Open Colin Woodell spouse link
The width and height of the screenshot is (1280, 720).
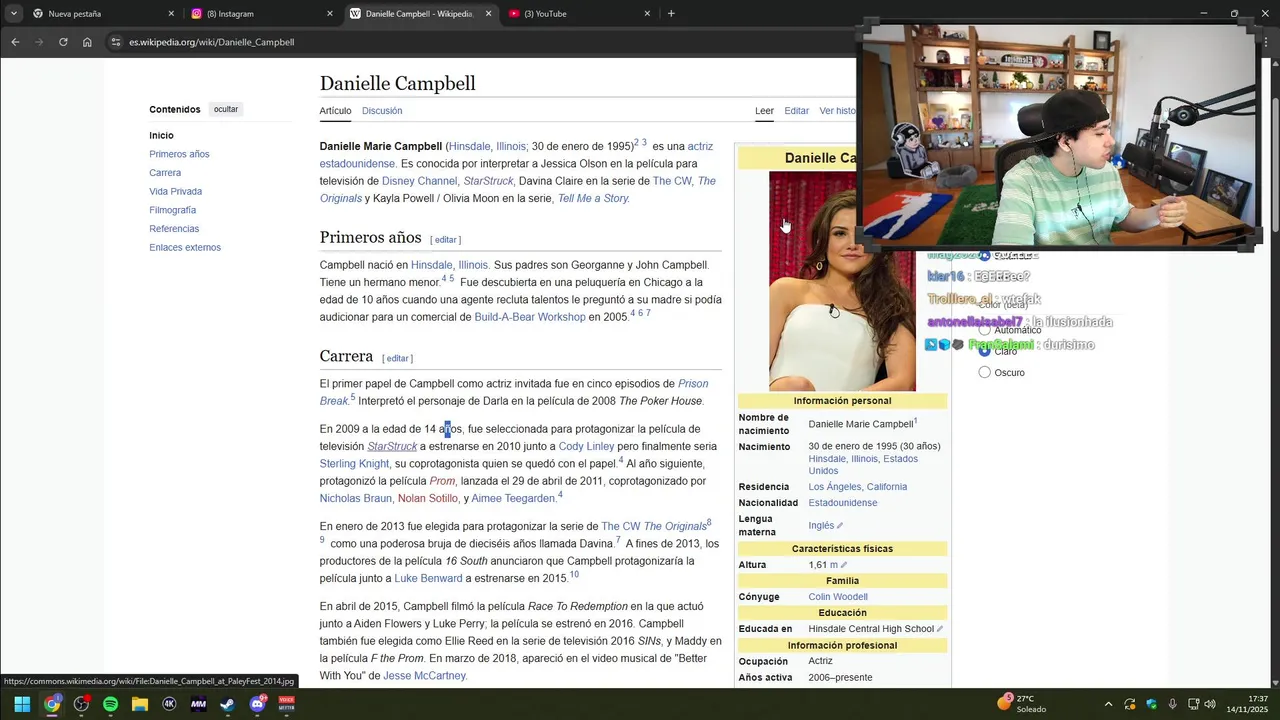[838, 597]
